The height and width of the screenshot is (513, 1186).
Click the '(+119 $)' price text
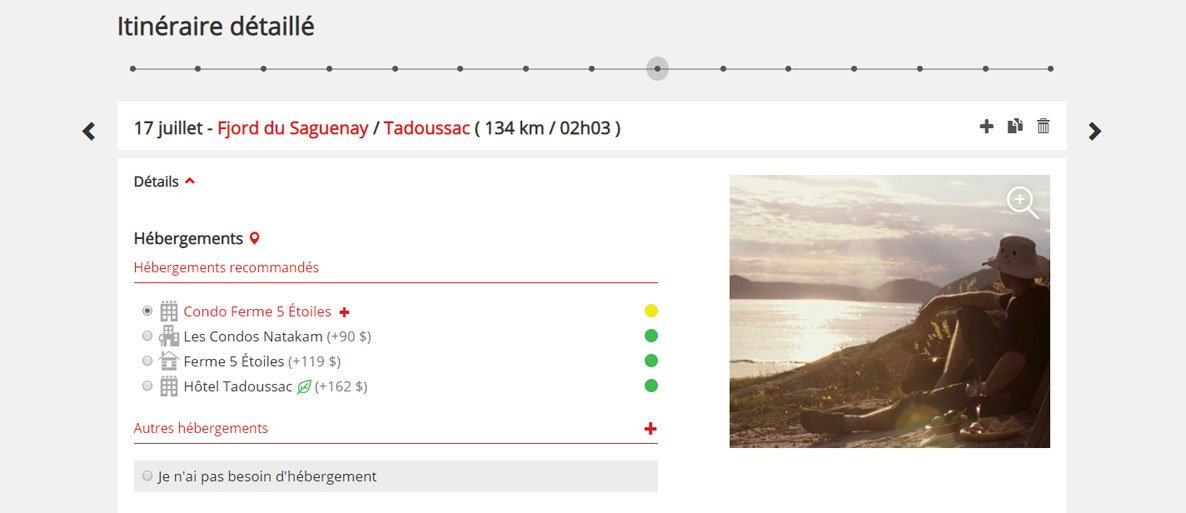tap(314, 362)
